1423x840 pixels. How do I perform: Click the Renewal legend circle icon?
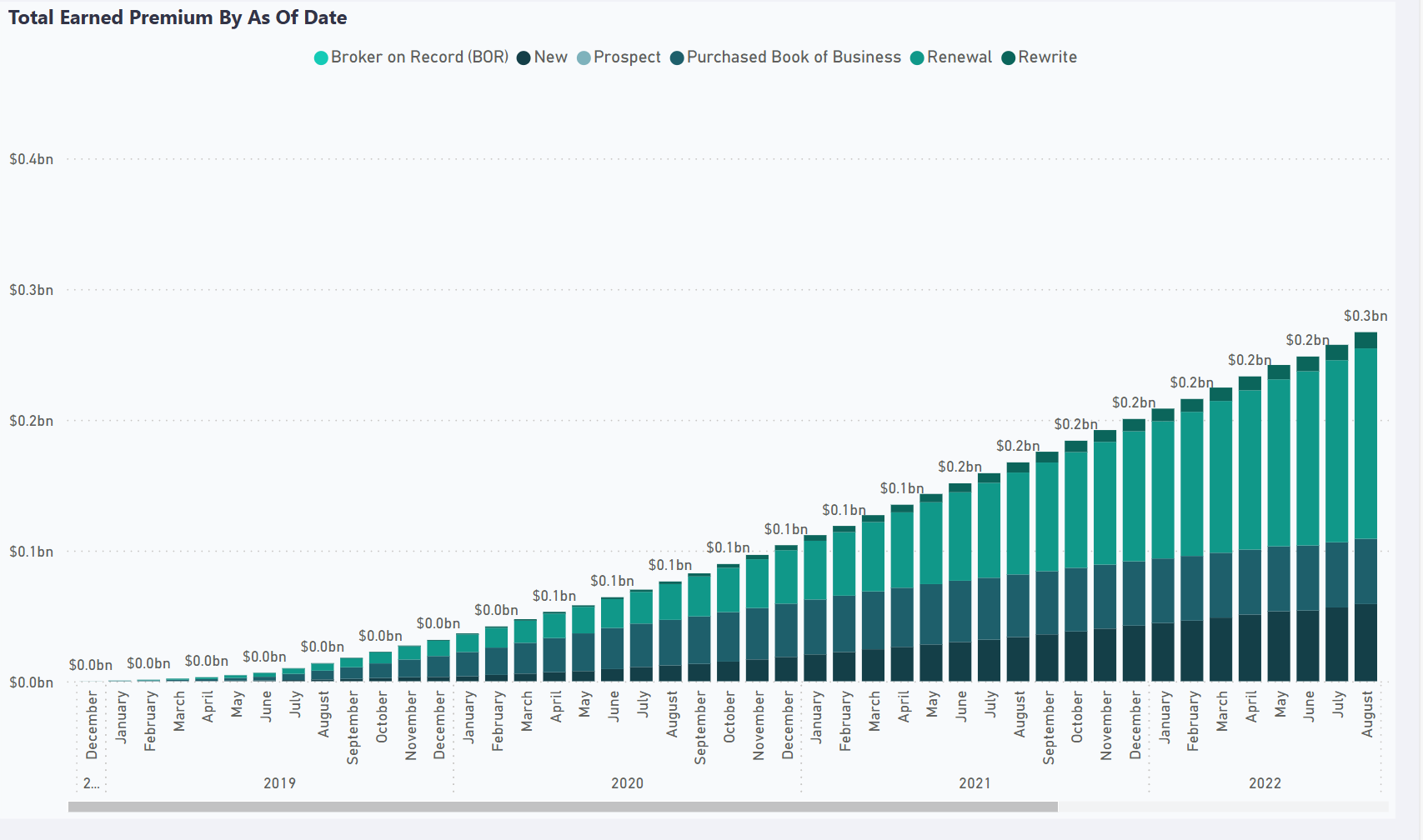click(x=917, y=58)
